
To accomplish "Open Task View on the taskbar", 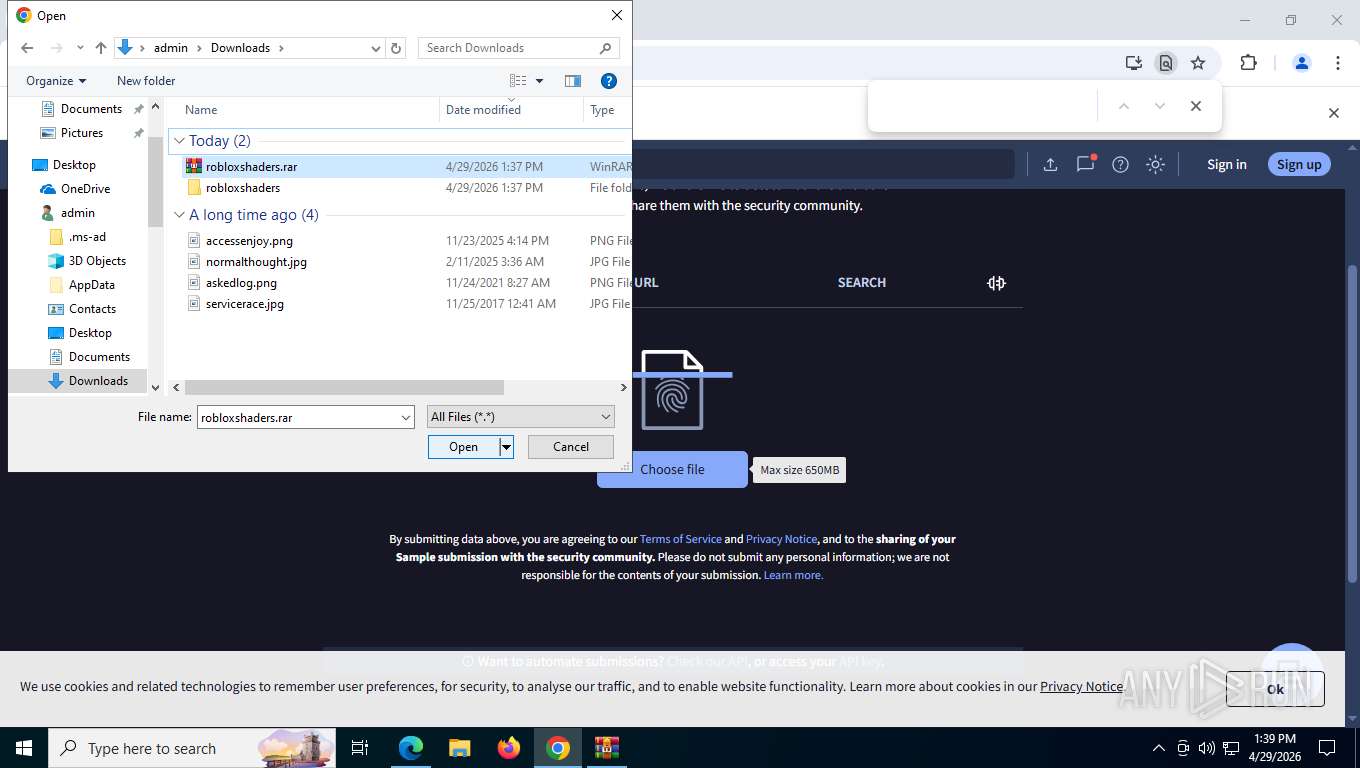I will (x=360, y=748).
